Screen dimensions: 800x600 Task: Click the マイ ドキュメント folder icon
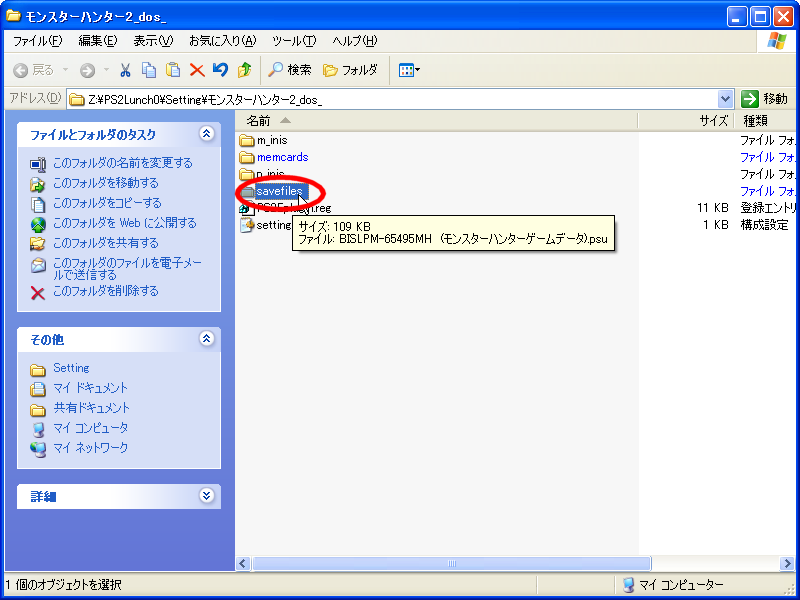click(38, 389)
